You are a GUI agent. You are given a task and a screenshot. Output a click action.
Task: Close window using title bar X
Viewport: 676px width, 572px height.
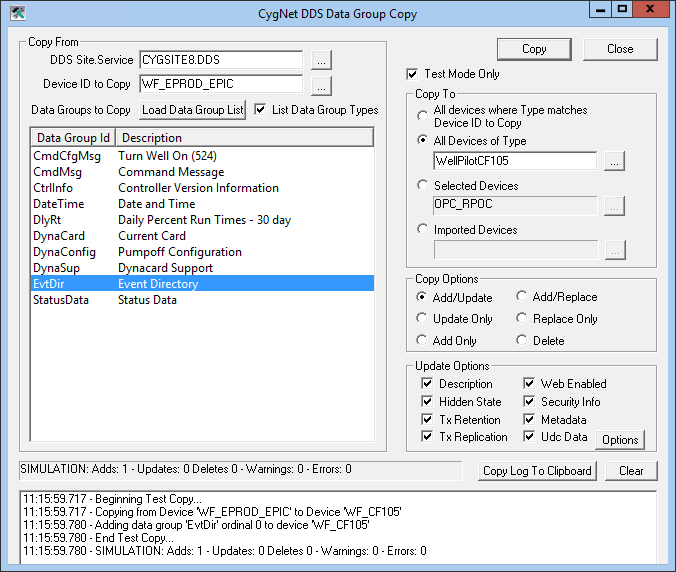(x=651, y=9)
